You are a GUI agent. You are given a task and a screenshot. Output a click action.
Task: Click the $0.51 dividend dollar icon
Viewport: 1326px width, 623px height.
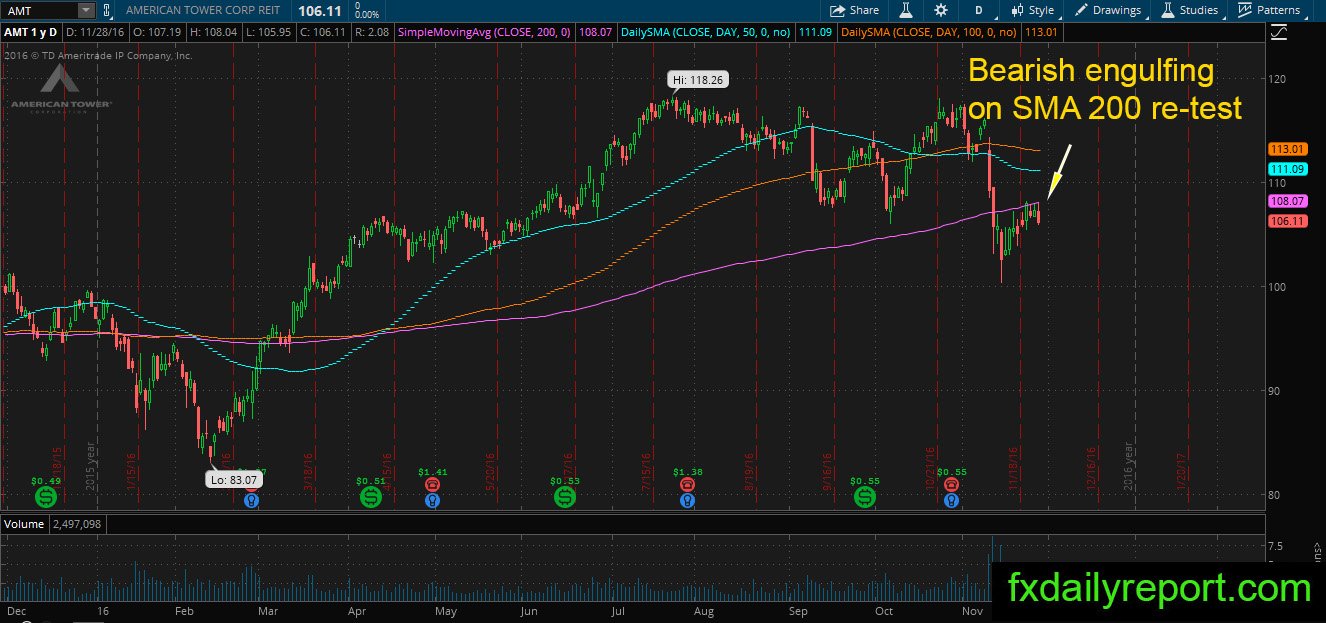(370, 496)
